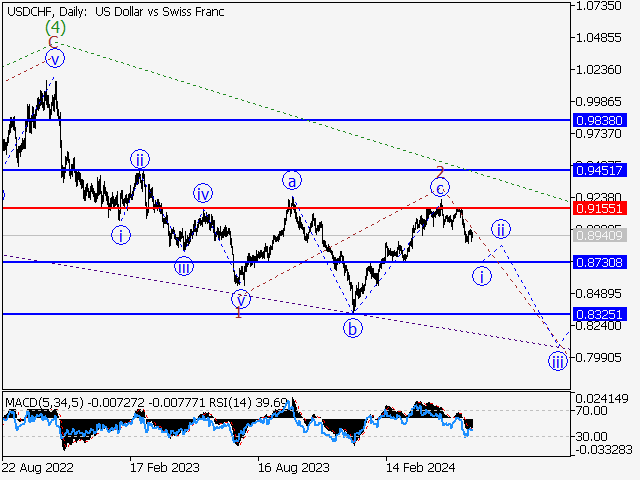Select the circled 'iv' wave label
This screenshot has width=640, height=480.
pos(203,193)
